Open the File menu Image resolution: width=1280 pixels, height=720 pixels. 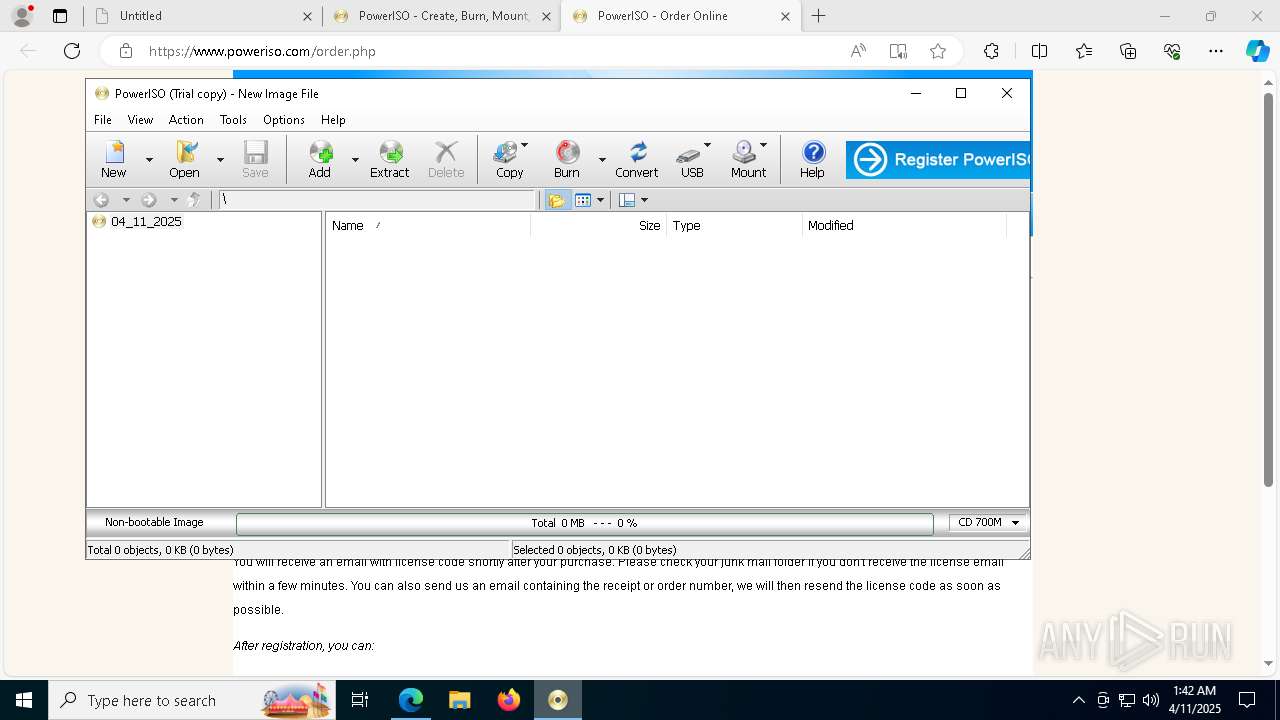click(103, 119)
